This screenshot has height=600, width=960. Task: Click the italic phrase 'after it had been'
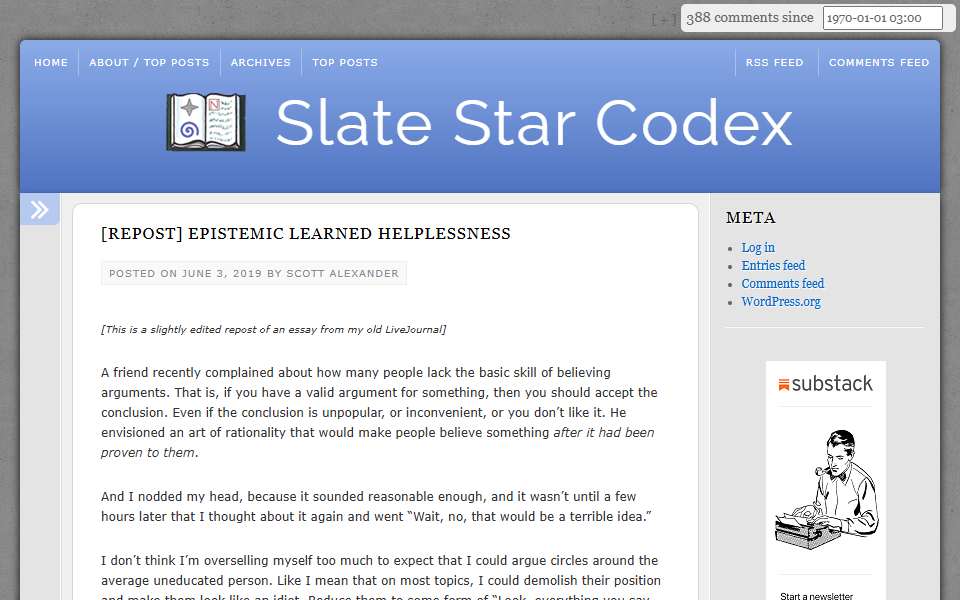pos(604,432)
